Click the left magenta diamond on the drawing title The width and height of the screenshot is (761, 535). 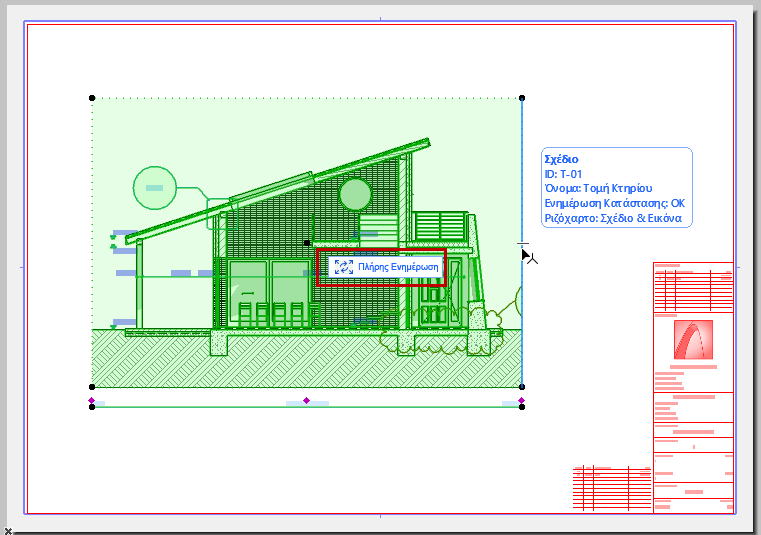92,401
